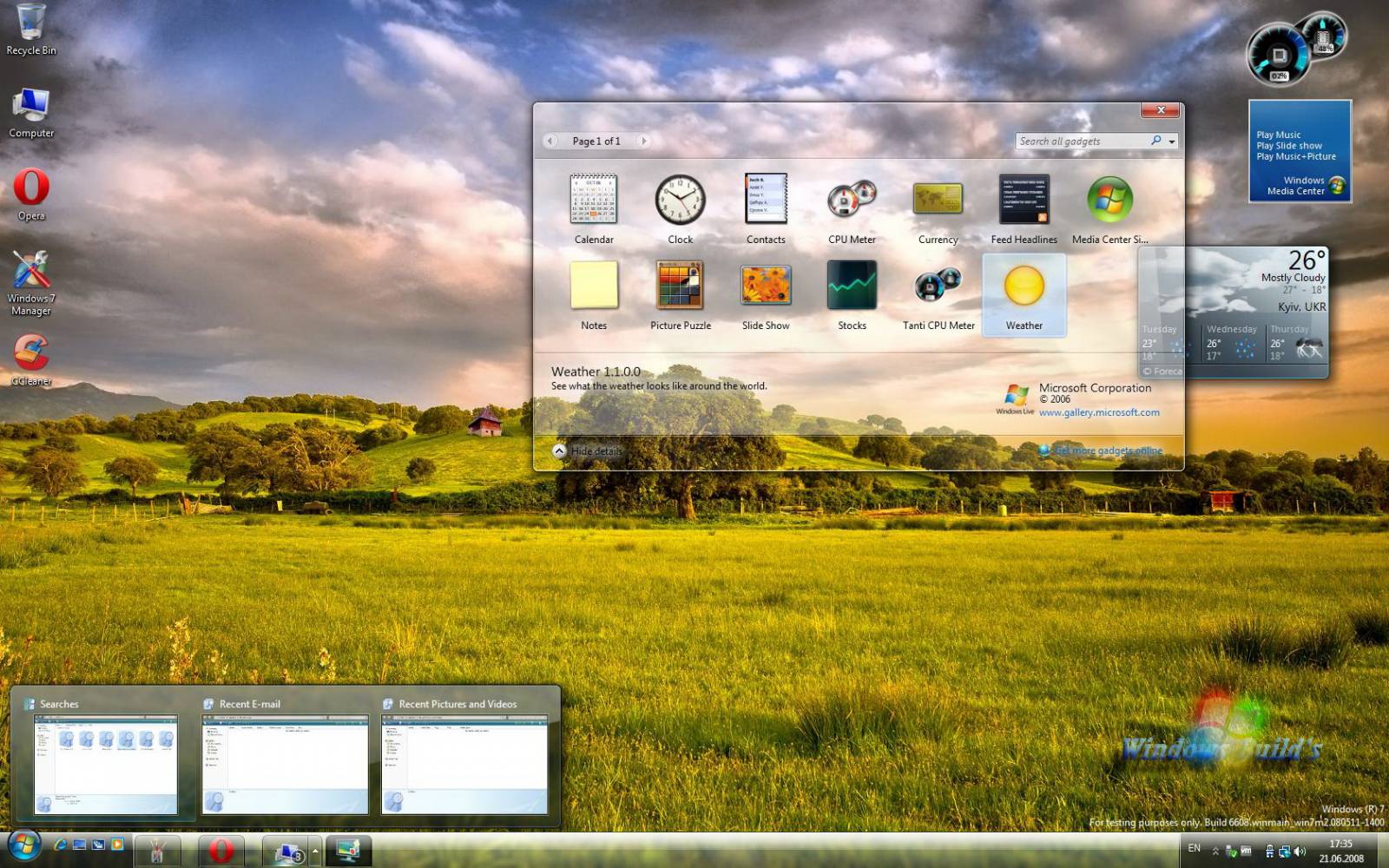Screen dimensions: 1389x868
Task: Select the Feed Headlines gadget icon
Action: tap(1024, 199)
